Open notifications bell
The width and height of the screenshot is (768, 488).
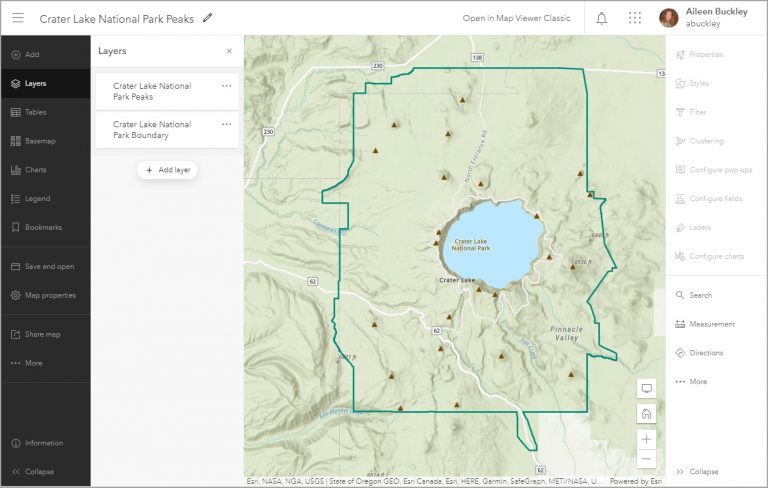(x=601, y=19)
